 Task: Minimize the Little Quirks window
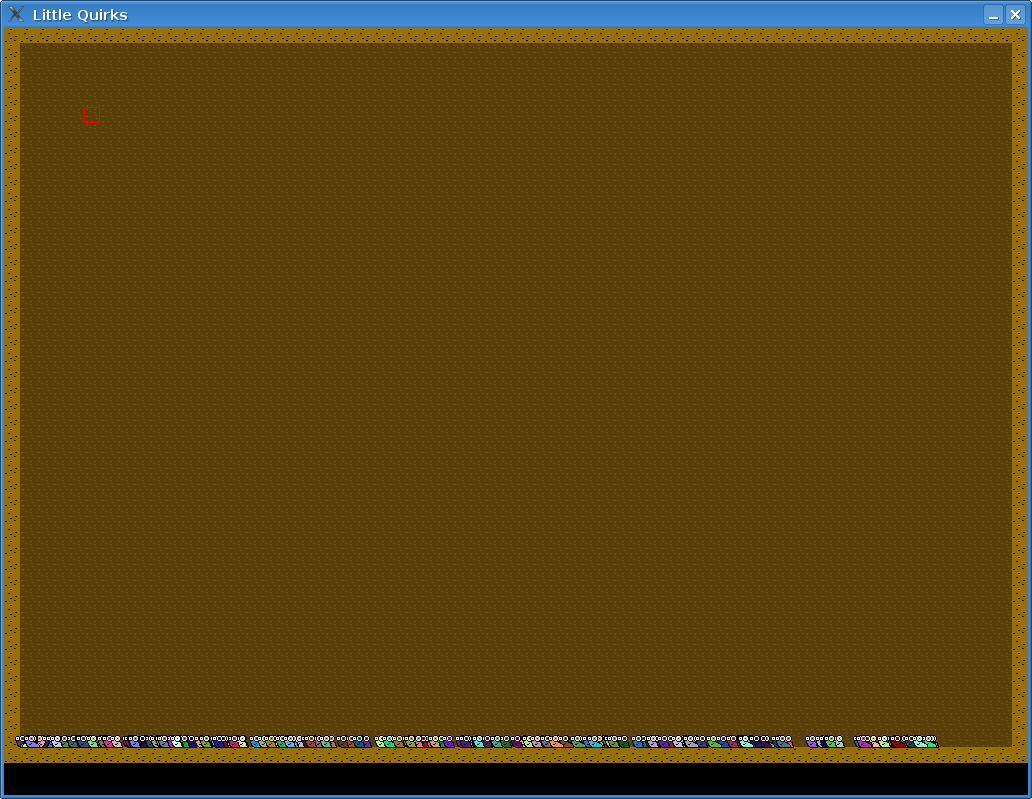point(993,14)
